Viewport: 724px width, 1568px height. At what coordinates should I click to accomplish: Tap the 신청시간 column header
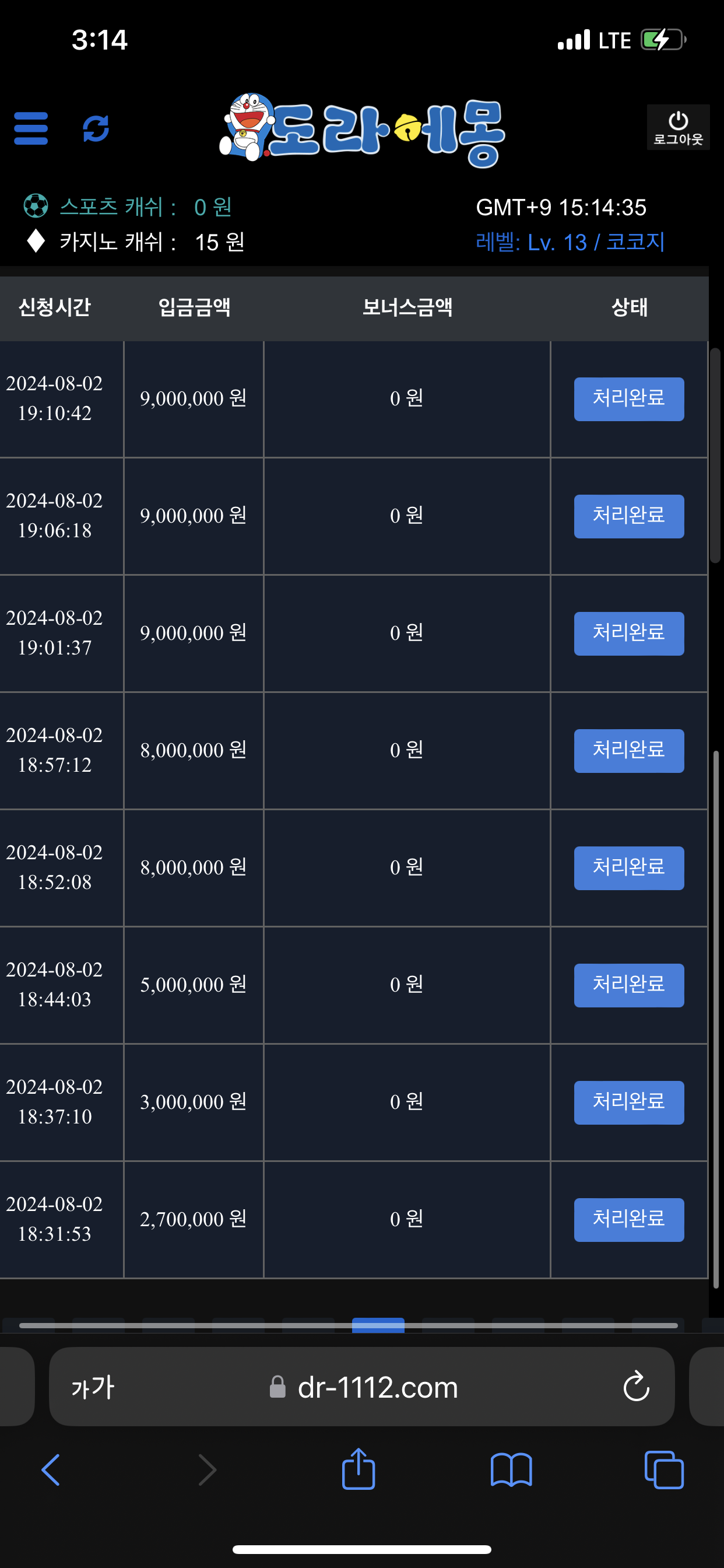(55, 307)
